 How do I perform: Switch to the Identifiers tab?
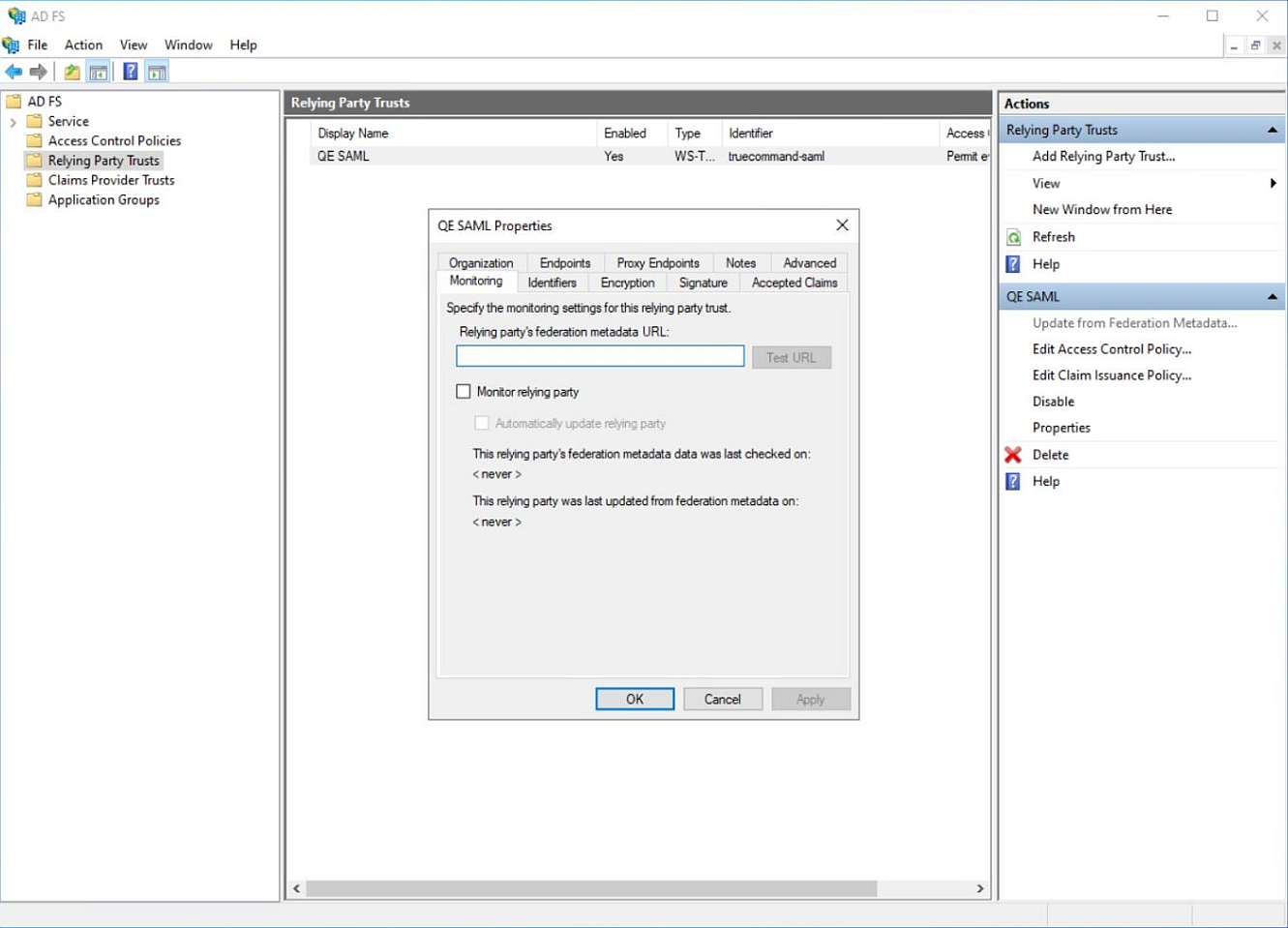click(x=552, y=283)
